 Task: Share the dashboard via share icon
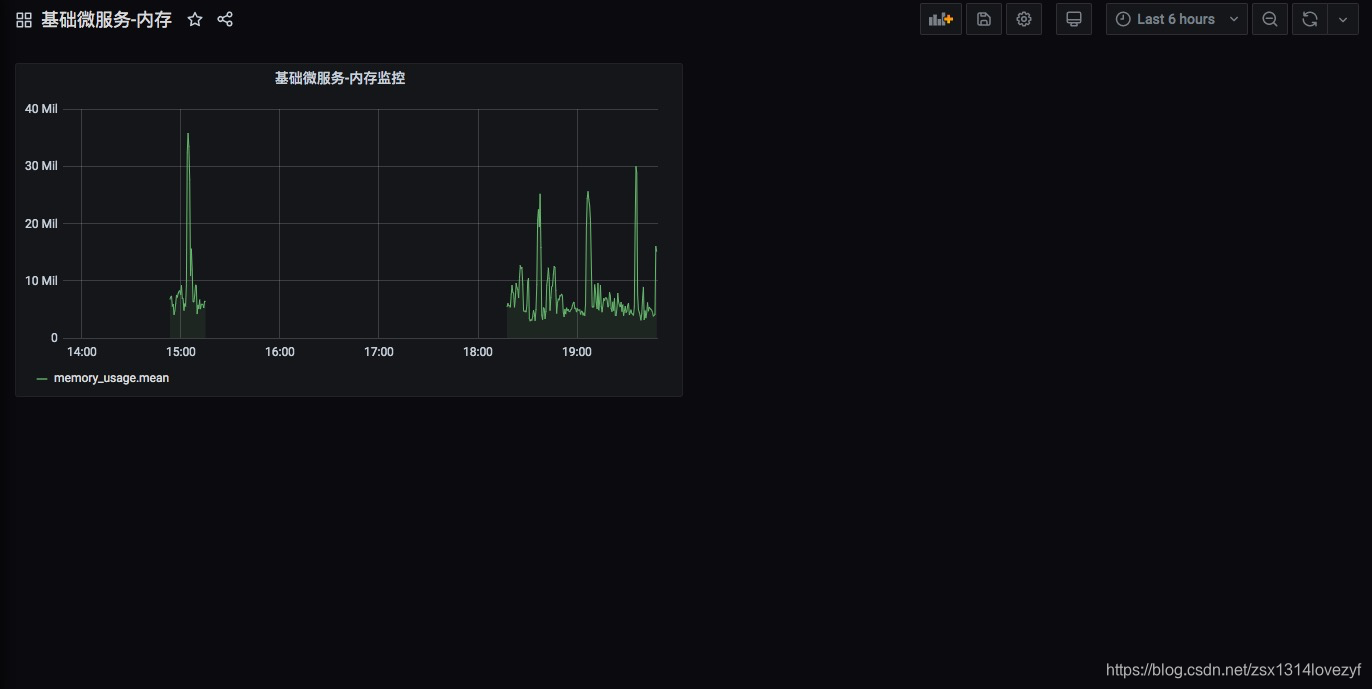[225, 19]
